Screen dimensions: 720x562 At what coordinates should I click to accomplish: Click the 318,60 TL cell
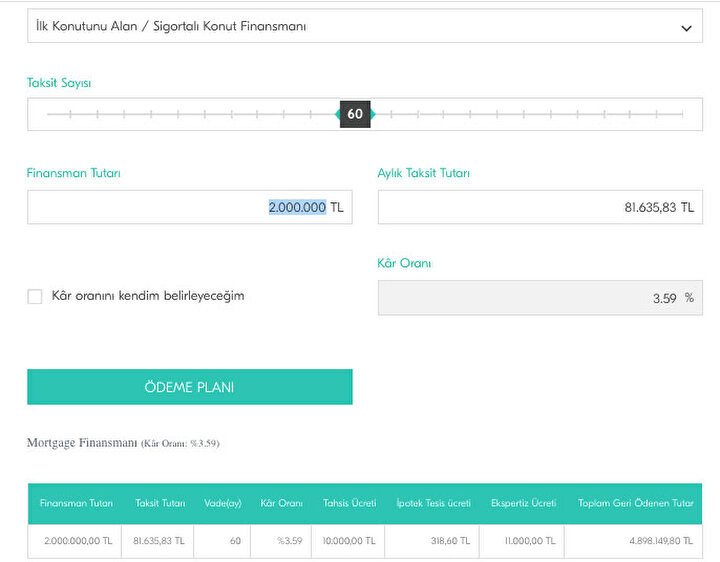(432, 541)
